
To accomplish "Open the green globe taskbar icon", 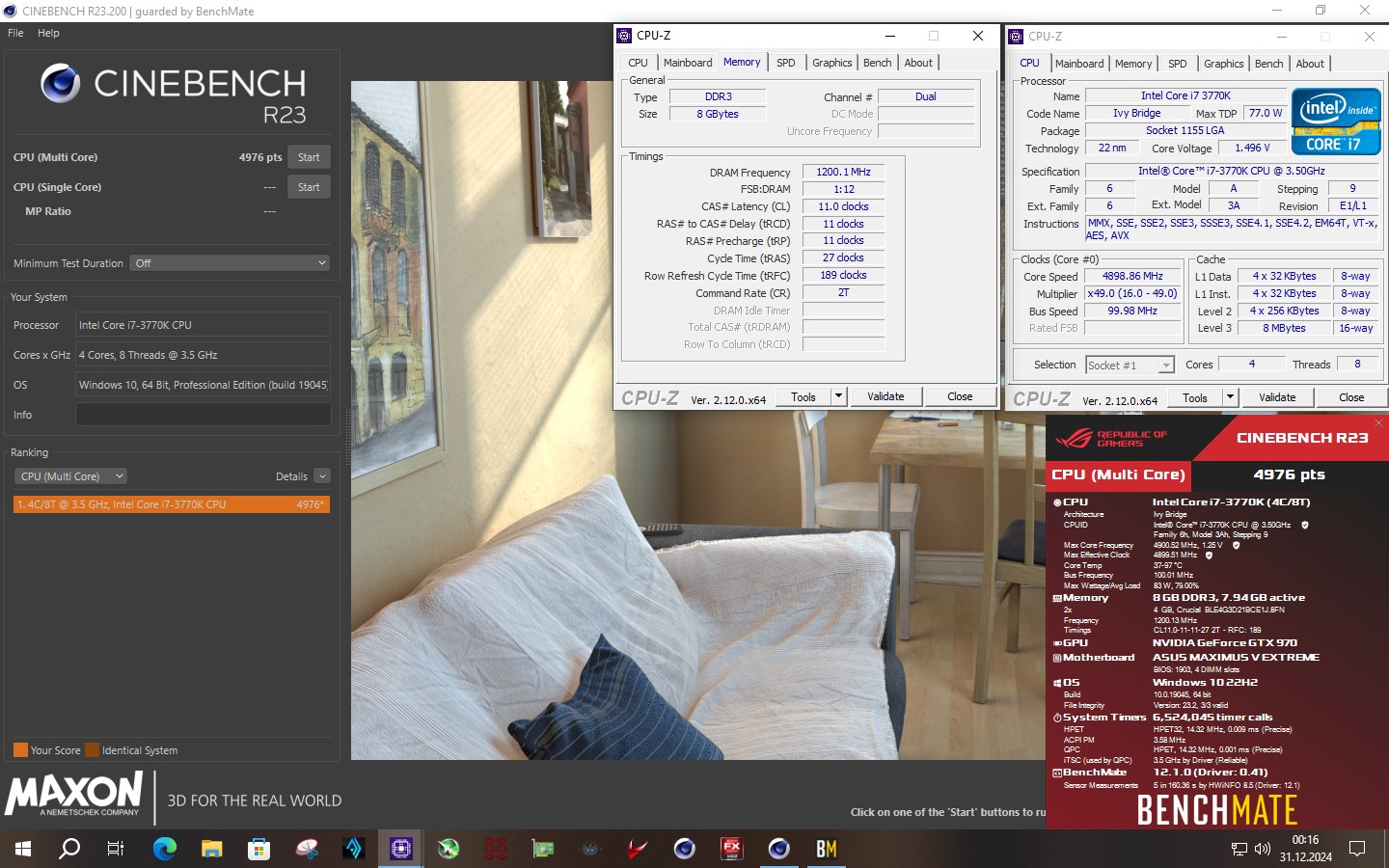I will [449, 849].
